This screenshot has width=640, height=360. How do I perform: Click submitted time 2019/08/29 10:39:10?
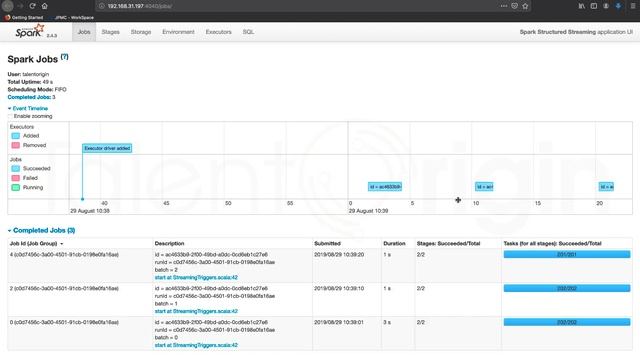(339, 288)
